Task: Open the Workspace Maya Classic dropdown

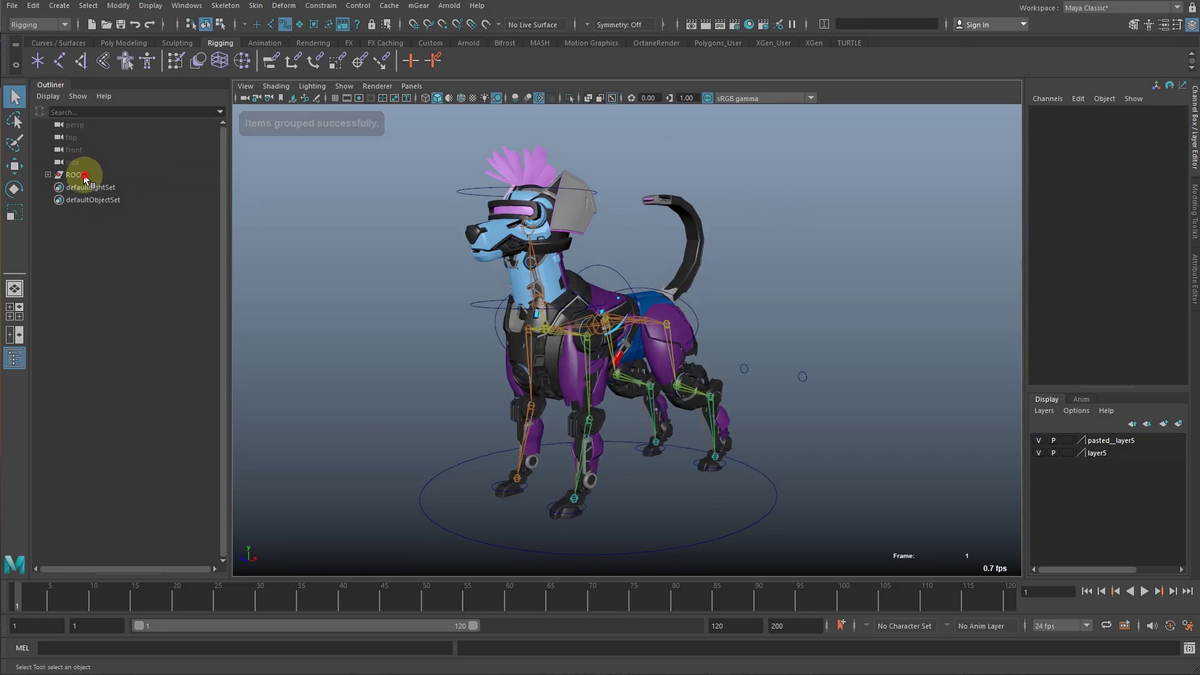Action: click(1122, 7)
